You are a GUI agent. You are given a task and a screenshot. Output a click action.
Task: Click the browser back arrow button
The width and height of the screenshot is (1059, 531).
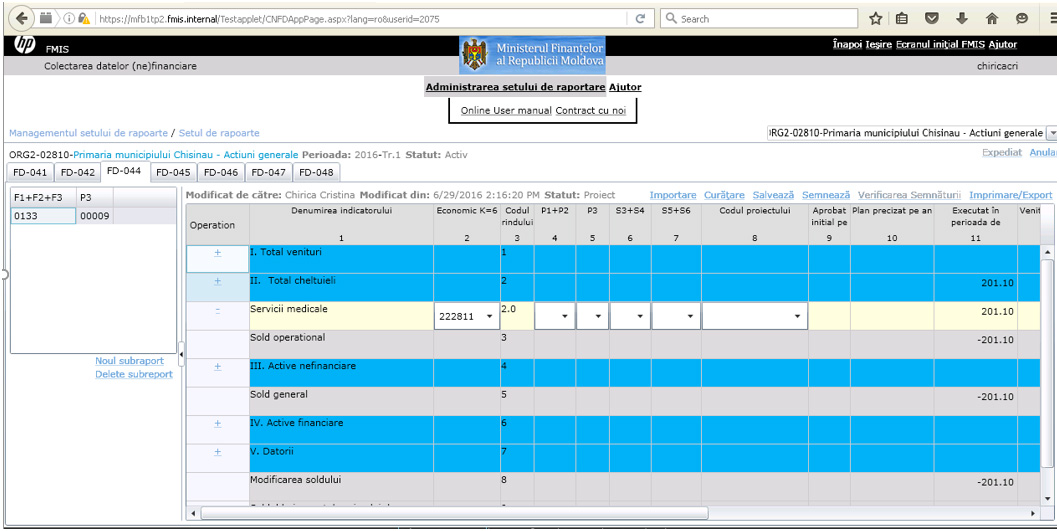tap(21, 19)
